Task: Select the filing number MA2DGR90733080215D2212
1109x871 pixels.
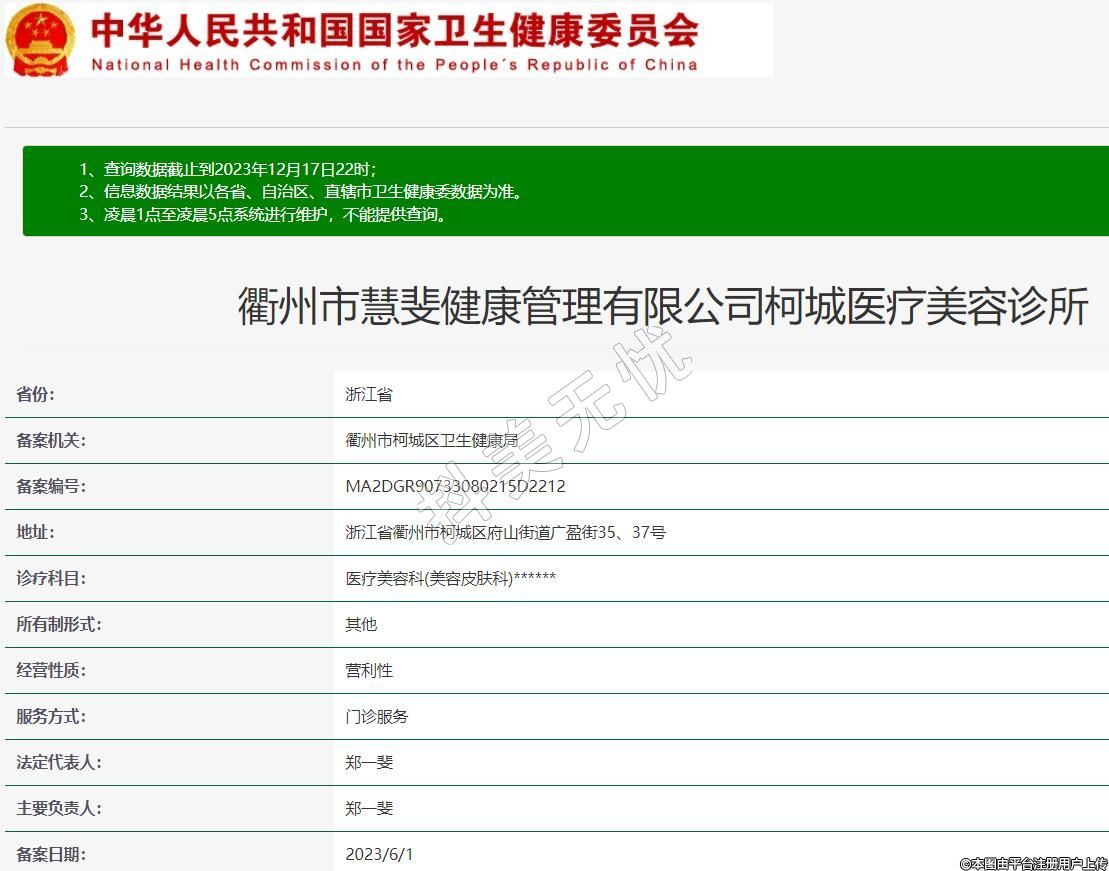Action: click(455, 486)
